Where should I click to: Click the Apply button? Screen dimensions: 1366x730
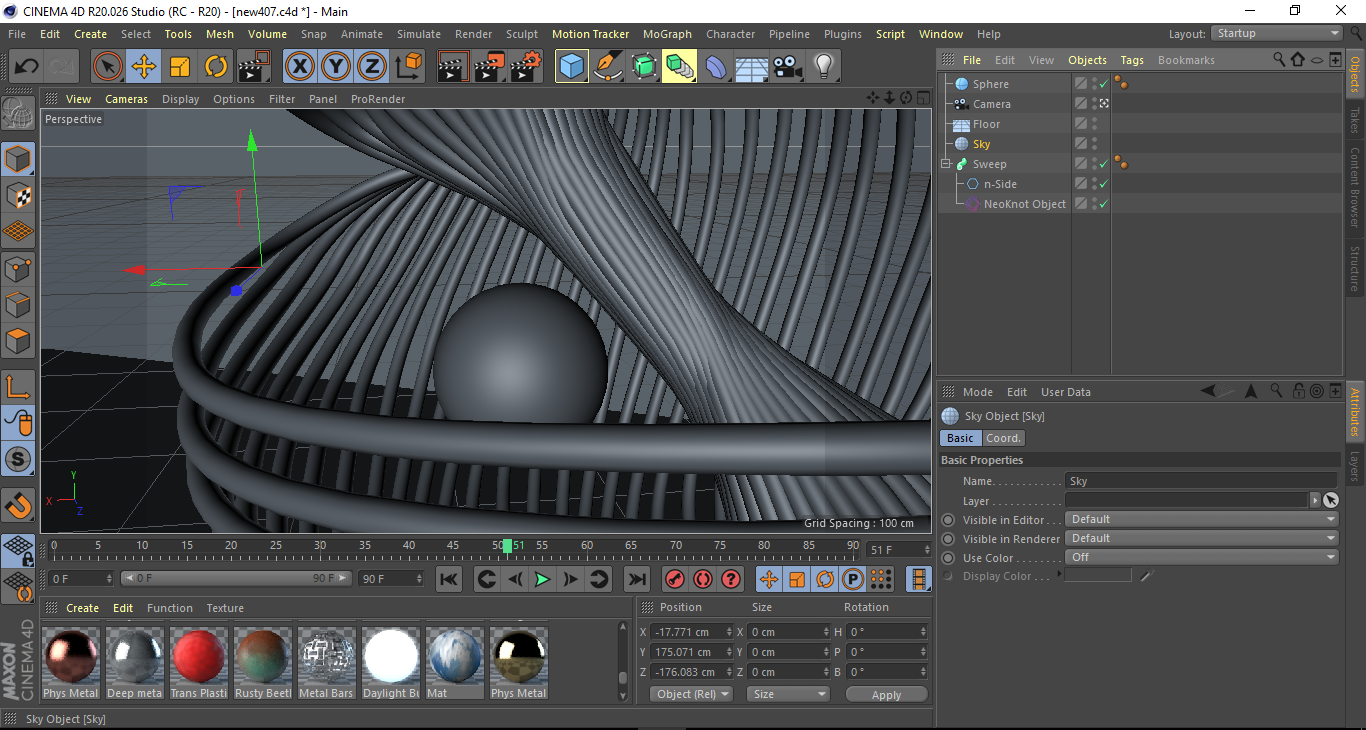click(x=886, y=695)
